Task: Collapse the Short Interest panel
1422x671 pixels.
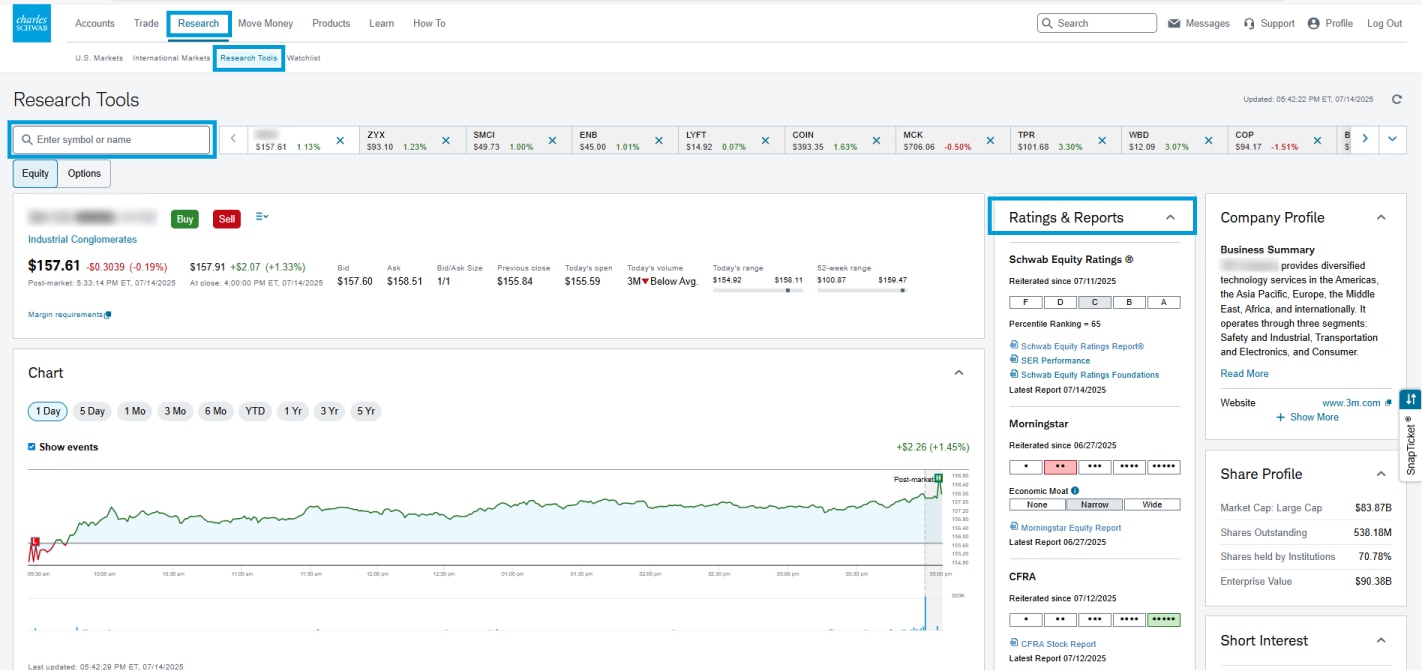Action: coord(1382,640)
